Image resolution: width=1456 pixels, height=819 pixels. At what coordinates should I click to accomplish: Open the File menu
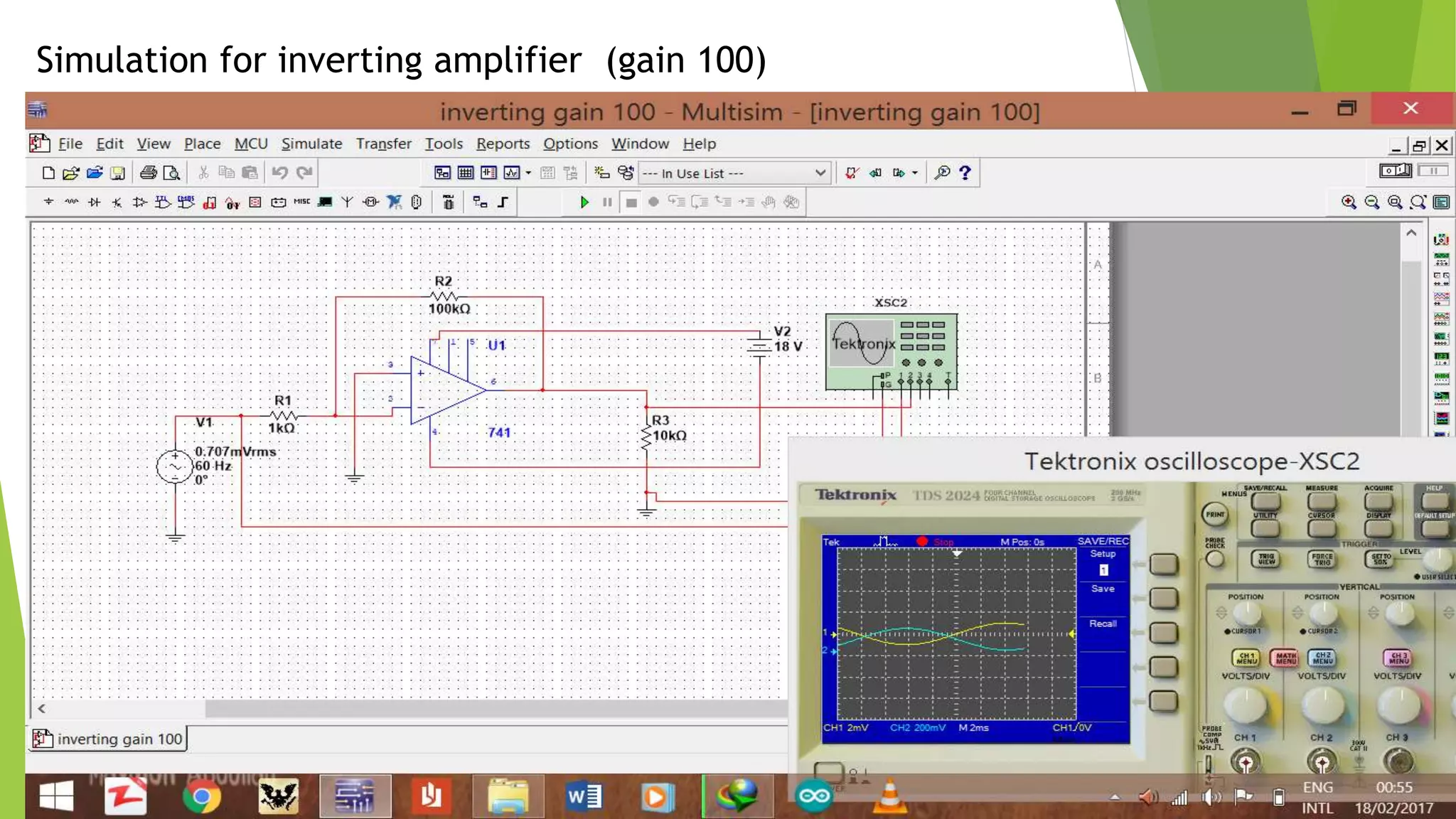coord(70,144)
